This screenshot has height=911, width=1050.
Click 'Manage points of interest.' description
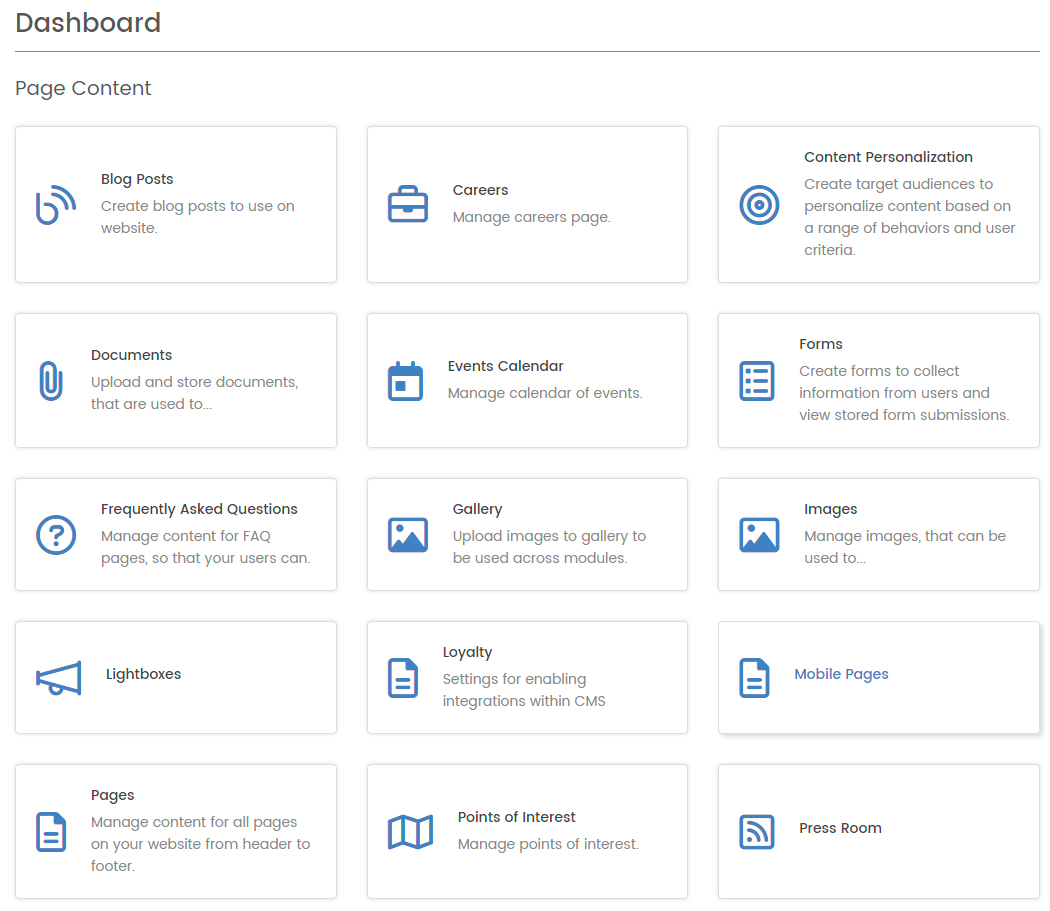click(x=548, y=844)
